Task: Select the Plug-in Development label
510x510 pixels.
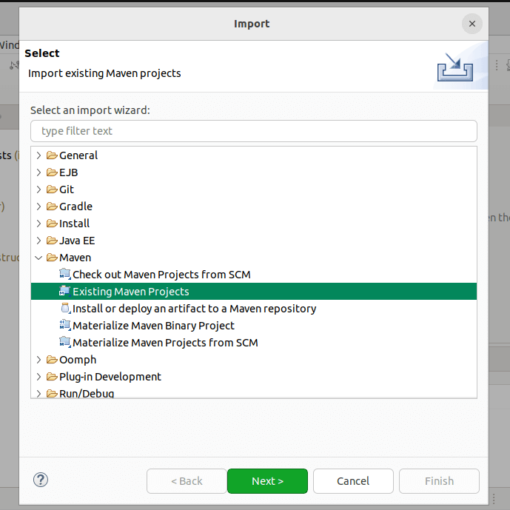Action: 110,377
